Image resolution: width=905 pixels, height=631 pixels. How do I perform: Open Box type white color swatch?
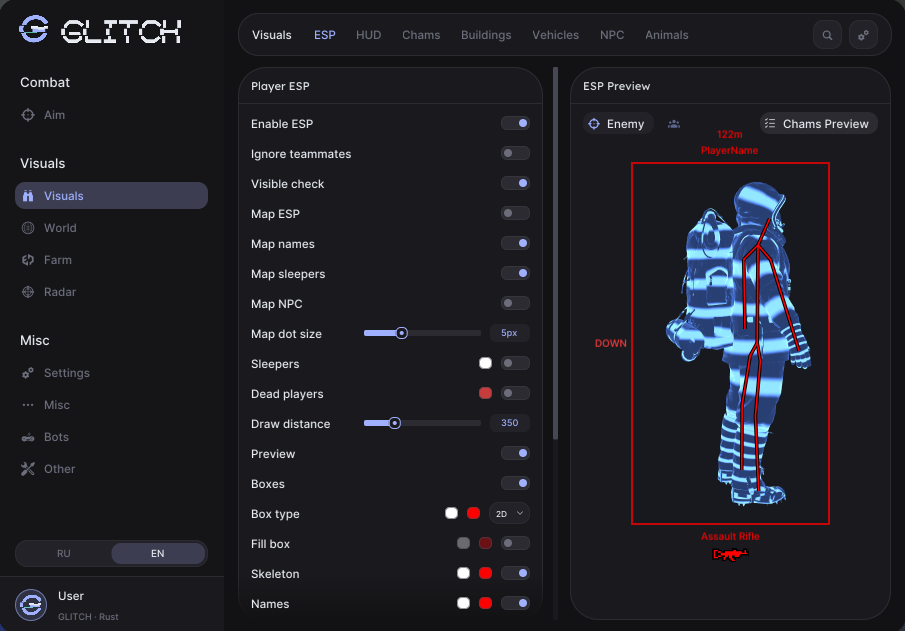click(x=451, y=513)
